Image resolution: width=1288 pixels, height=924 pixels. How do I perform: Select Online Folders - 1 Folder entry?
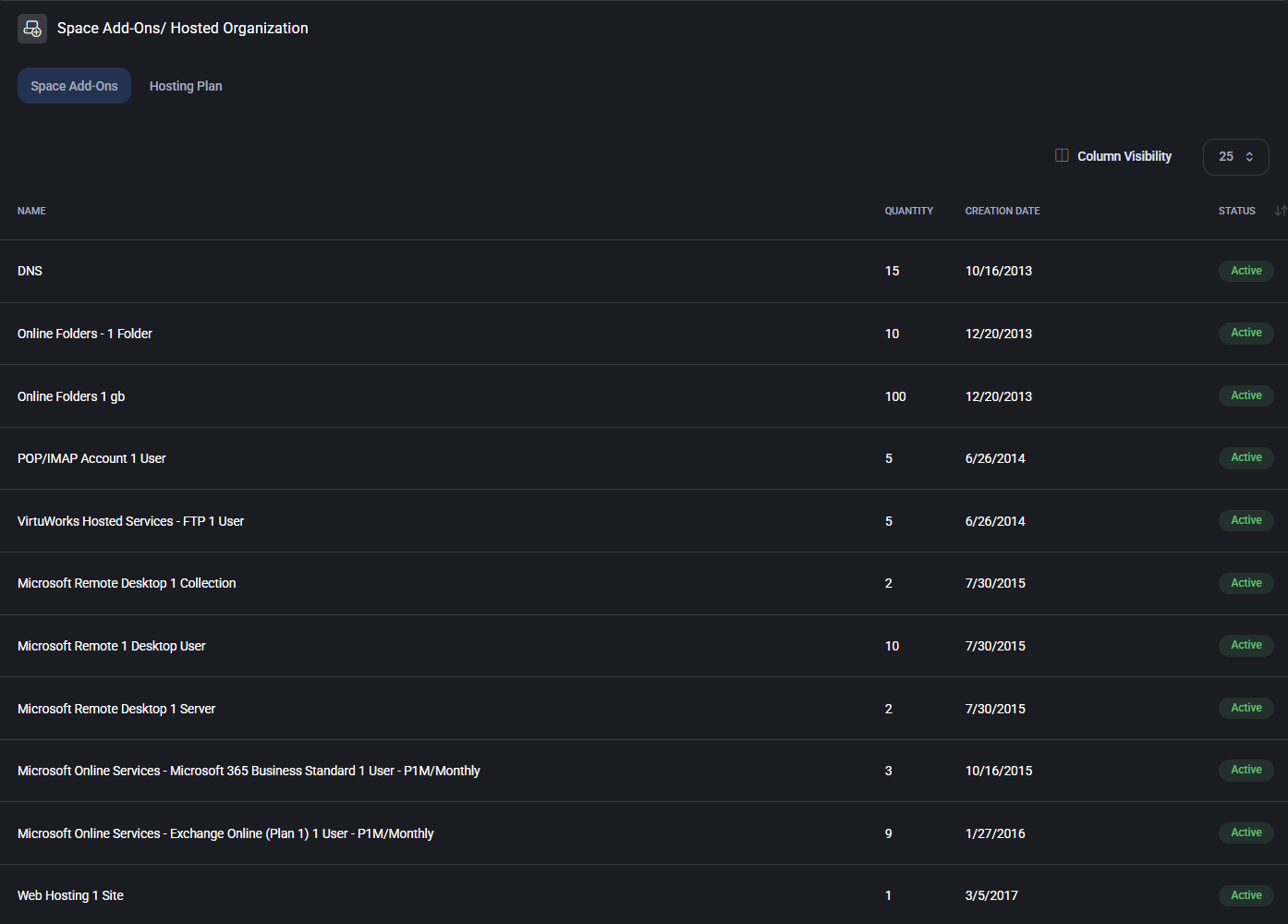85,334
